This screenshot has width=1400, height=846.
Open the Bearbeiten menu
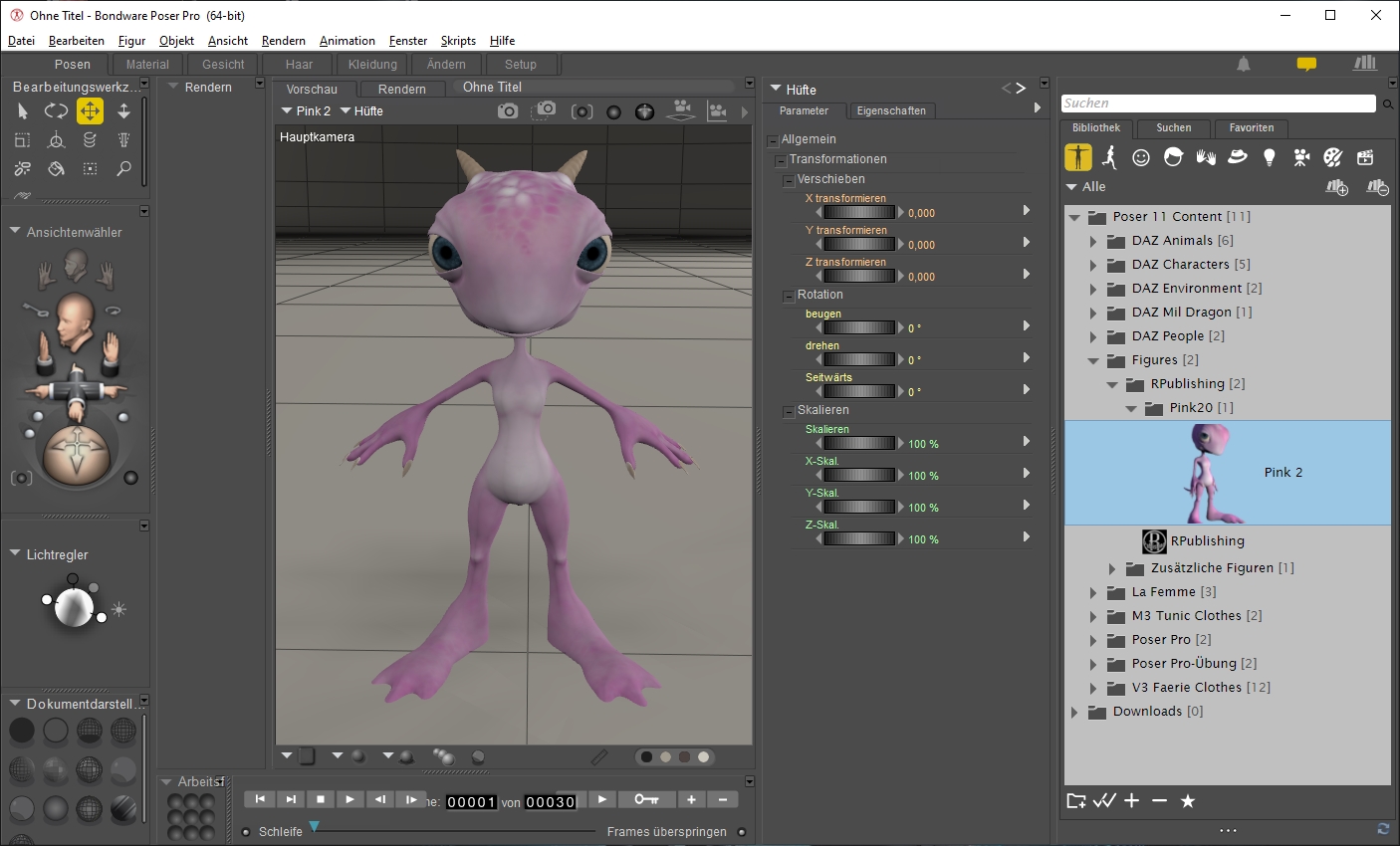point(77,41)
